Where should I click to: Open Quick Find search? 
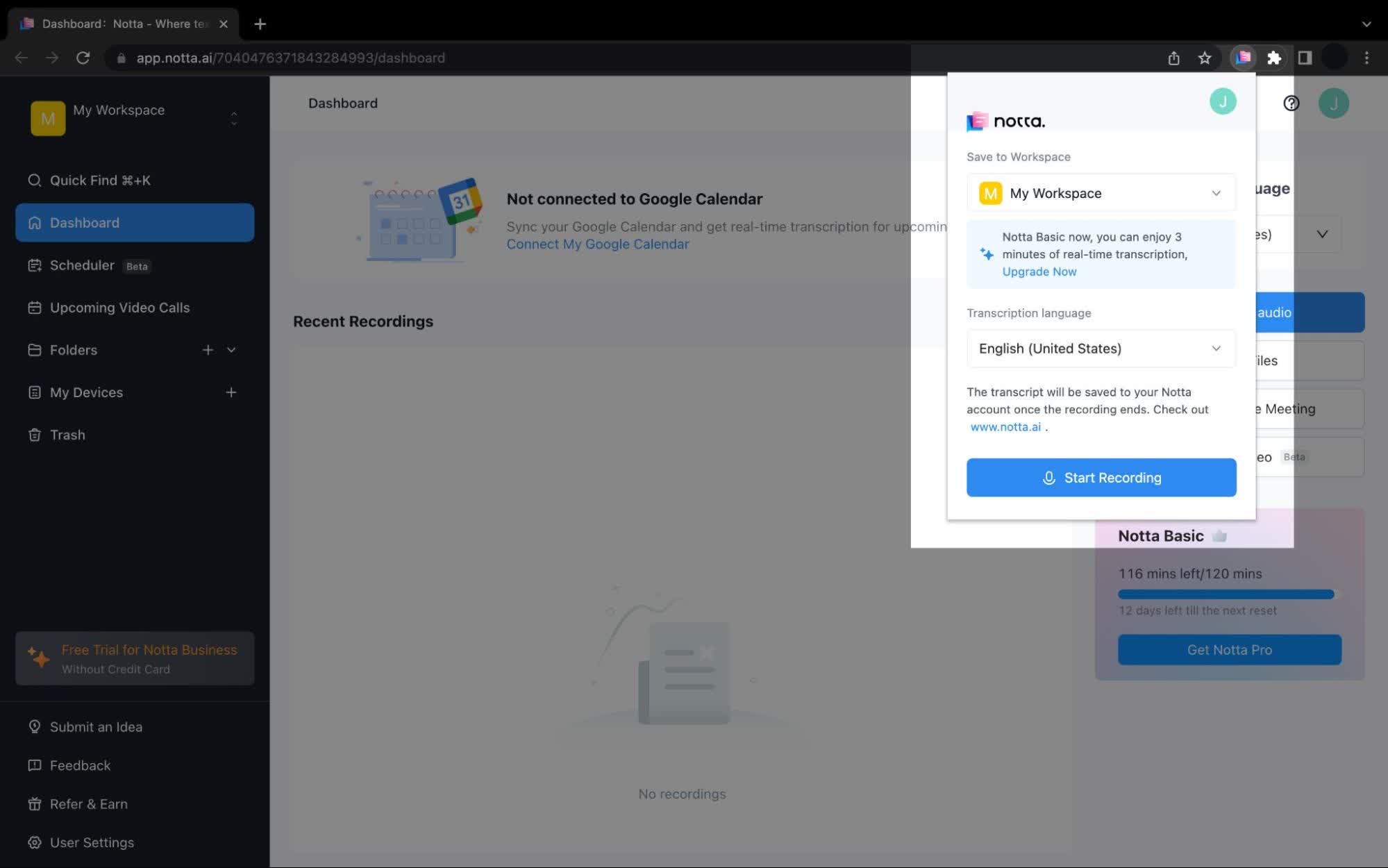pyautogui.click(x=135, y=180)
